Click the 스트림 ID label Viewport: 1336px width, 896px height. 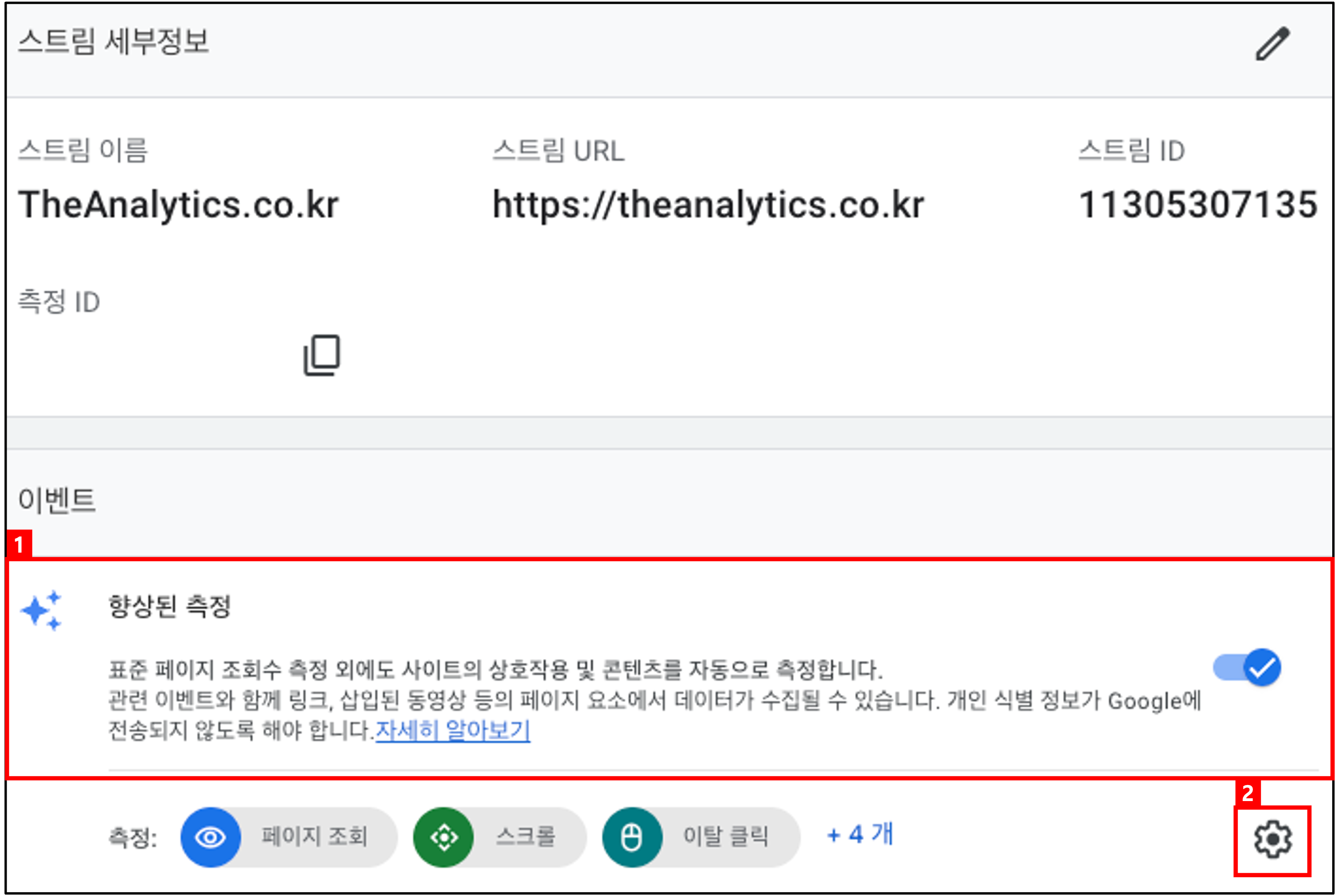click(x=1131, y=151)
